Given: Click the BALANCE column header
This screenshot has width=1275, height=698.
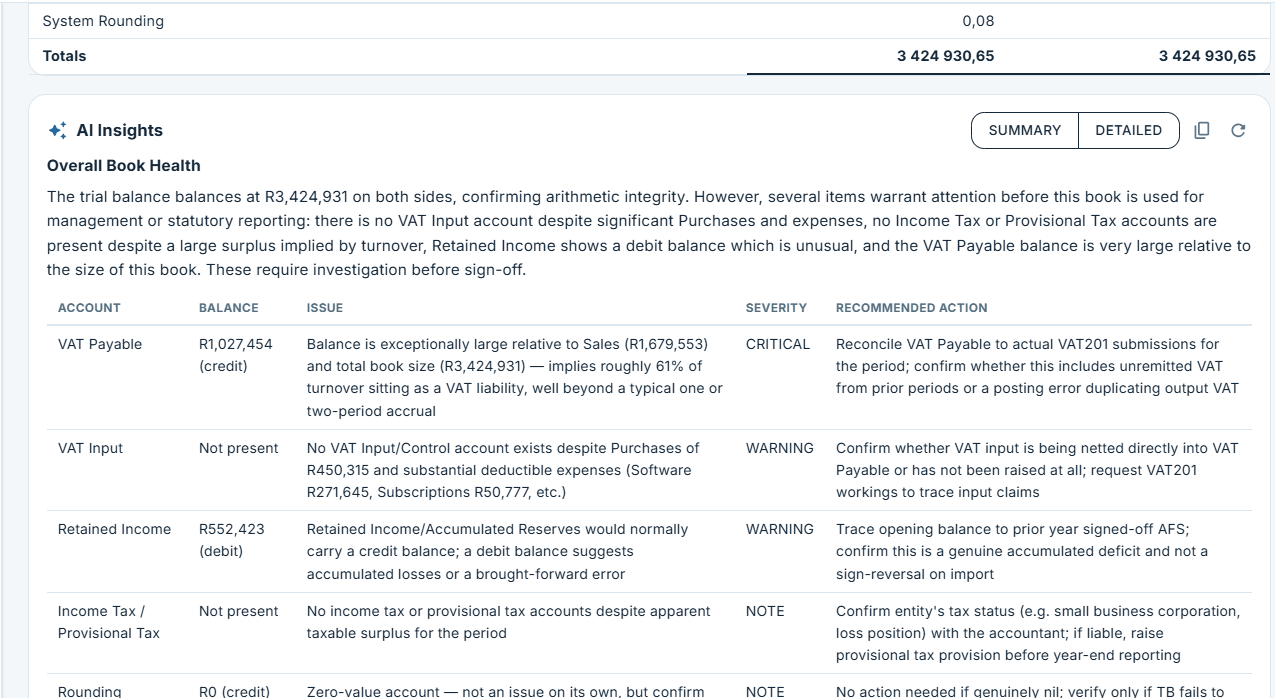Looking at the screenshot, I should (x=229, y=308).
